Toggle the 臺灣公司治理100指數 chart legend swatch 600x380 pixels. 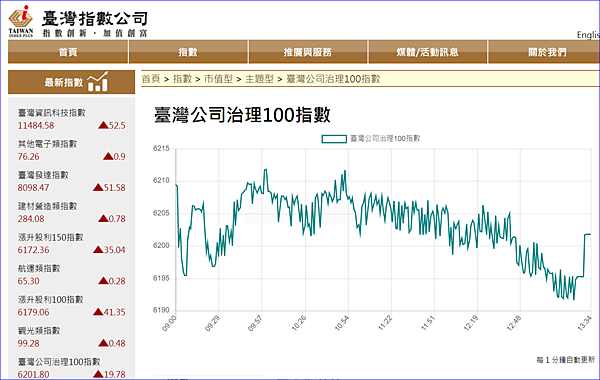tap(334, 139)
